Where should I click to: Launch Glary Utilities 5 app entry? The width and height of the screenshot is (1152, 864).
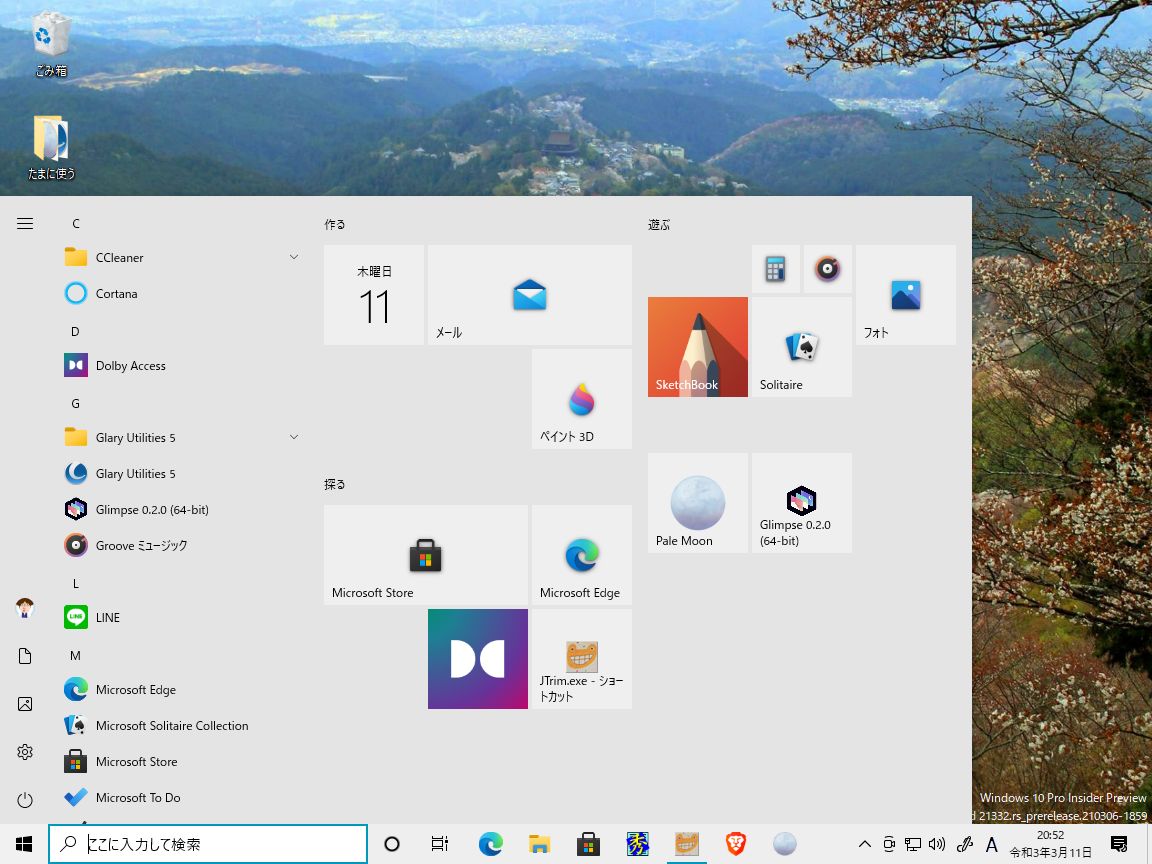point(182,473)
